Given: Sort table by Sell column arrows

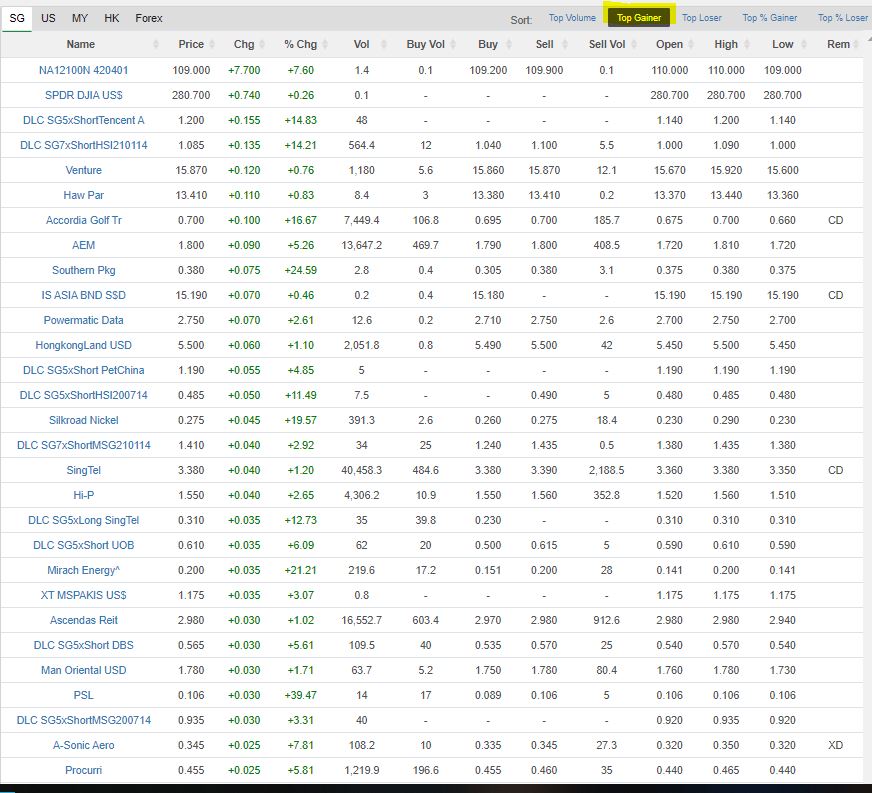Looking at the screenshot, I should coord(566,44).
